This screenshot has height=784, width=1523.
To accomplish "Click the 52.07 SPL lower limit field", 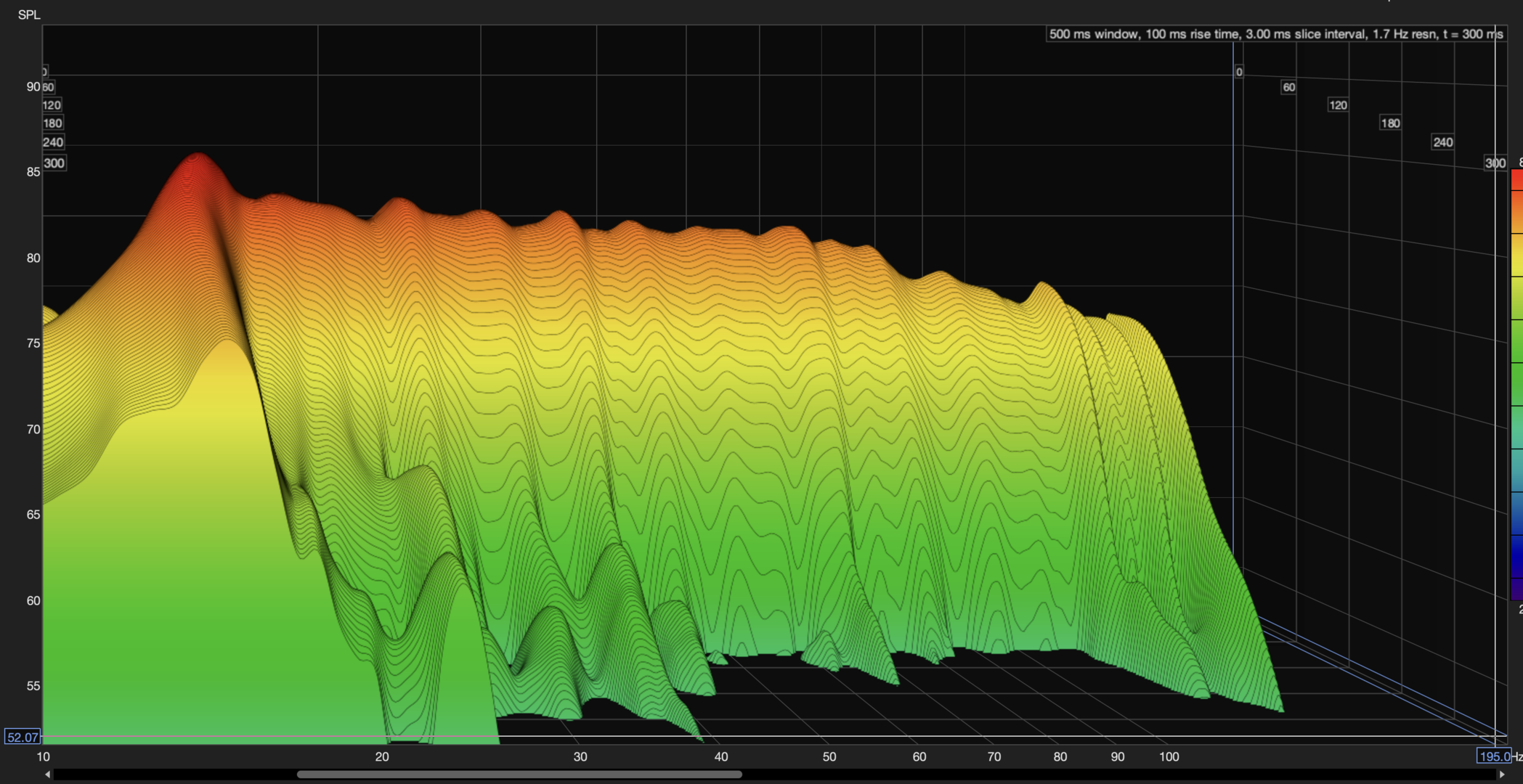I will point(22,738).
